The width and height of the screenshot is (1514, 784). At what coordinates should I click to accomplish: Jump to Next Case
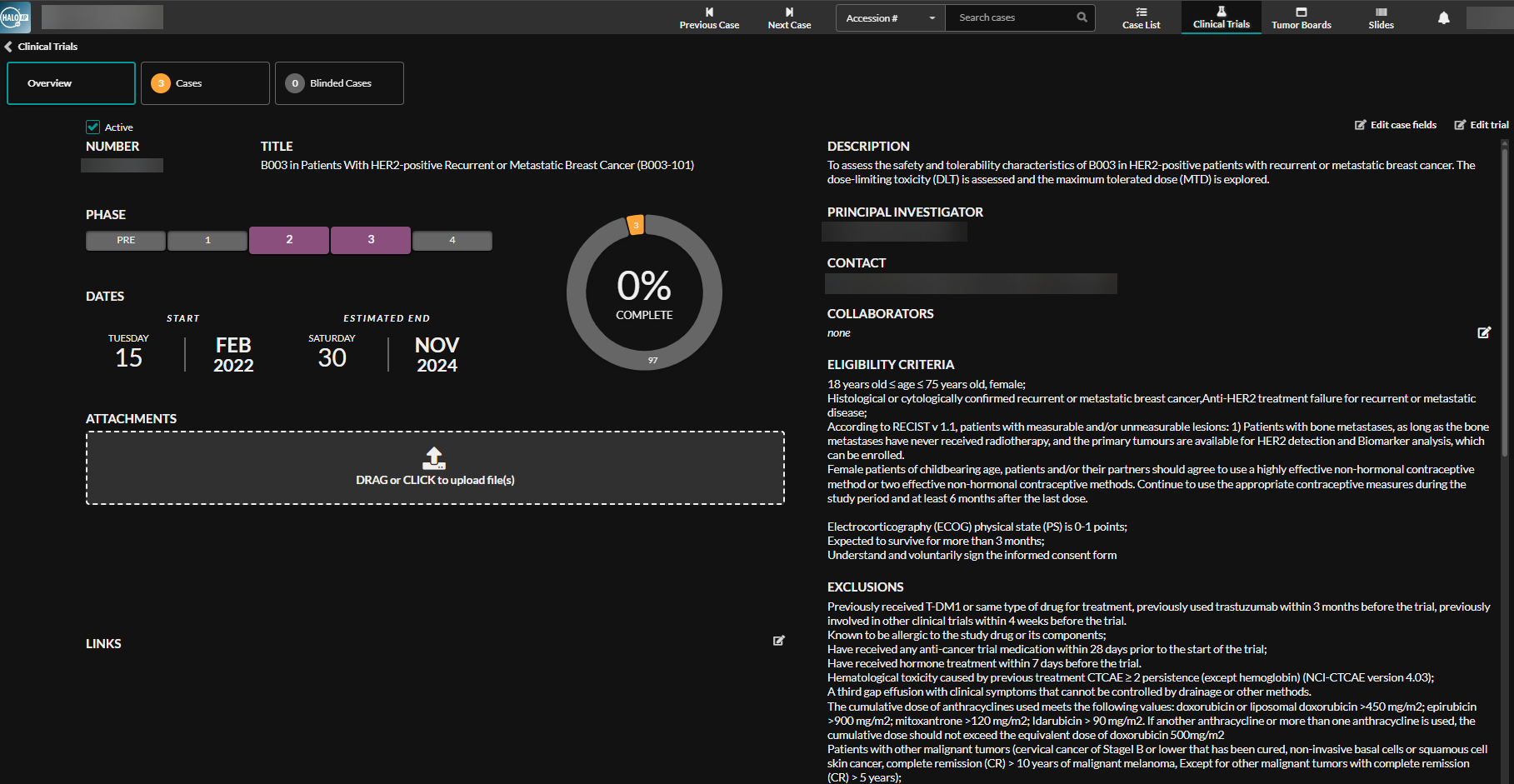(x=789, y=17)
